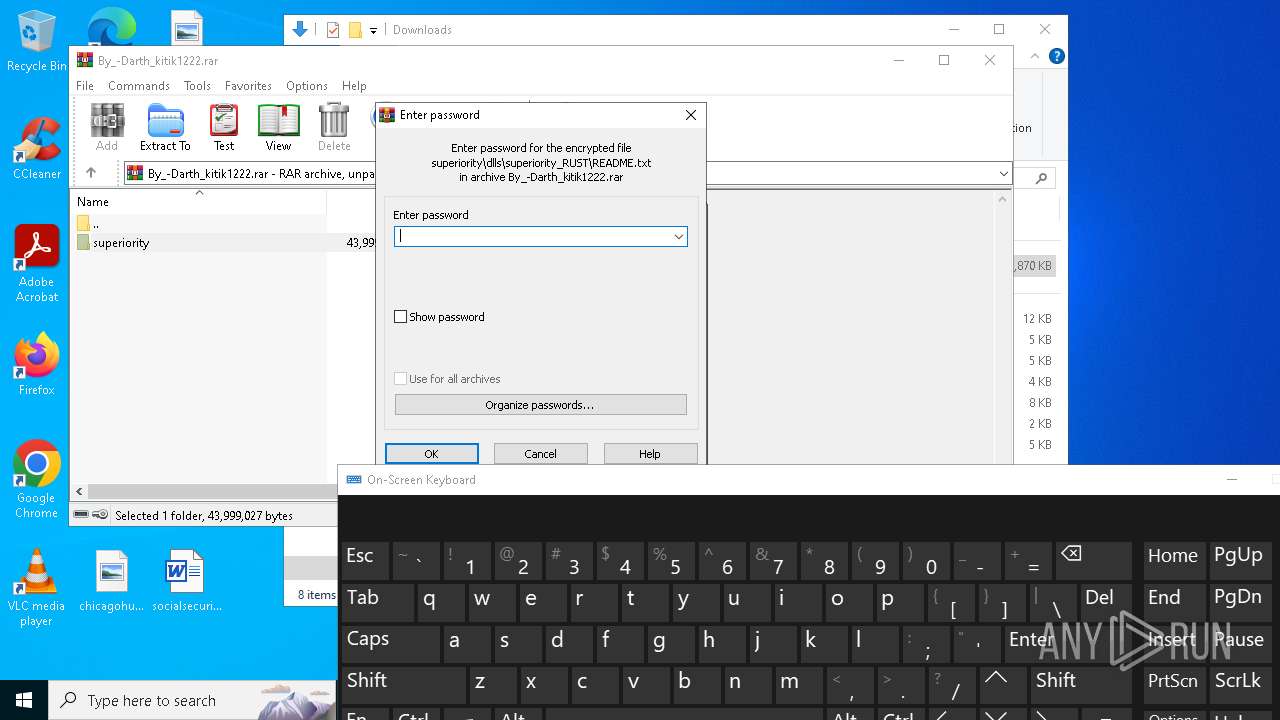The height and width of the screenshot is (720, 1280).
Task: Open the Explorer quick access toolbar dropdown
Action: coord(373,31)
